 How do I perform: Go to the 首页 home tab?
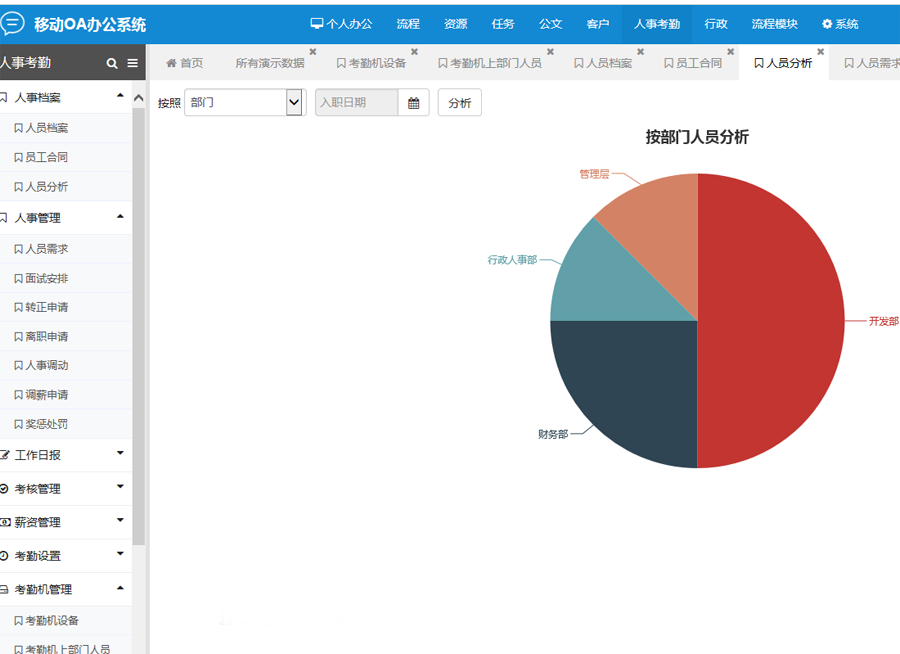click(x=184, y=63)
